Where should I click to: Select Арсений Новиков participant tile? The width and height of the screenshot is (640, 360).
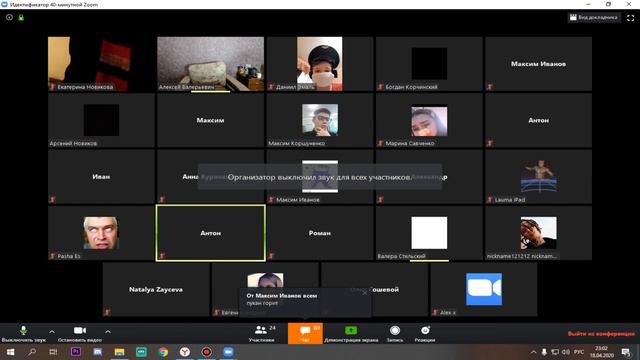(101, 120)
